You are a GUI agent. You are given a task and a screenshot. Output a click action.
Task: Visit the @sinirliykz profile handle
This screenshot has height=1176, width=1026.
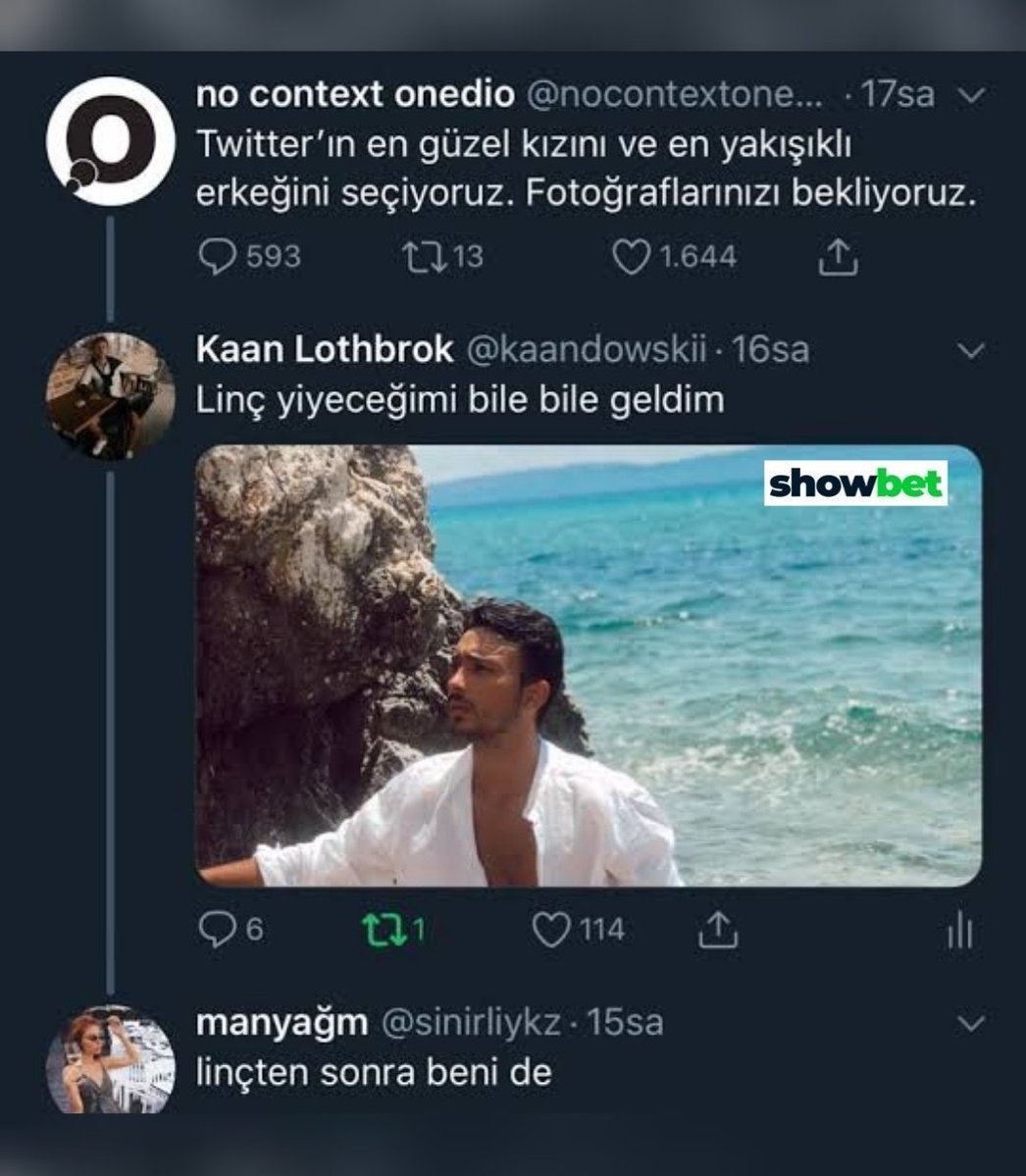point(470,1023)
